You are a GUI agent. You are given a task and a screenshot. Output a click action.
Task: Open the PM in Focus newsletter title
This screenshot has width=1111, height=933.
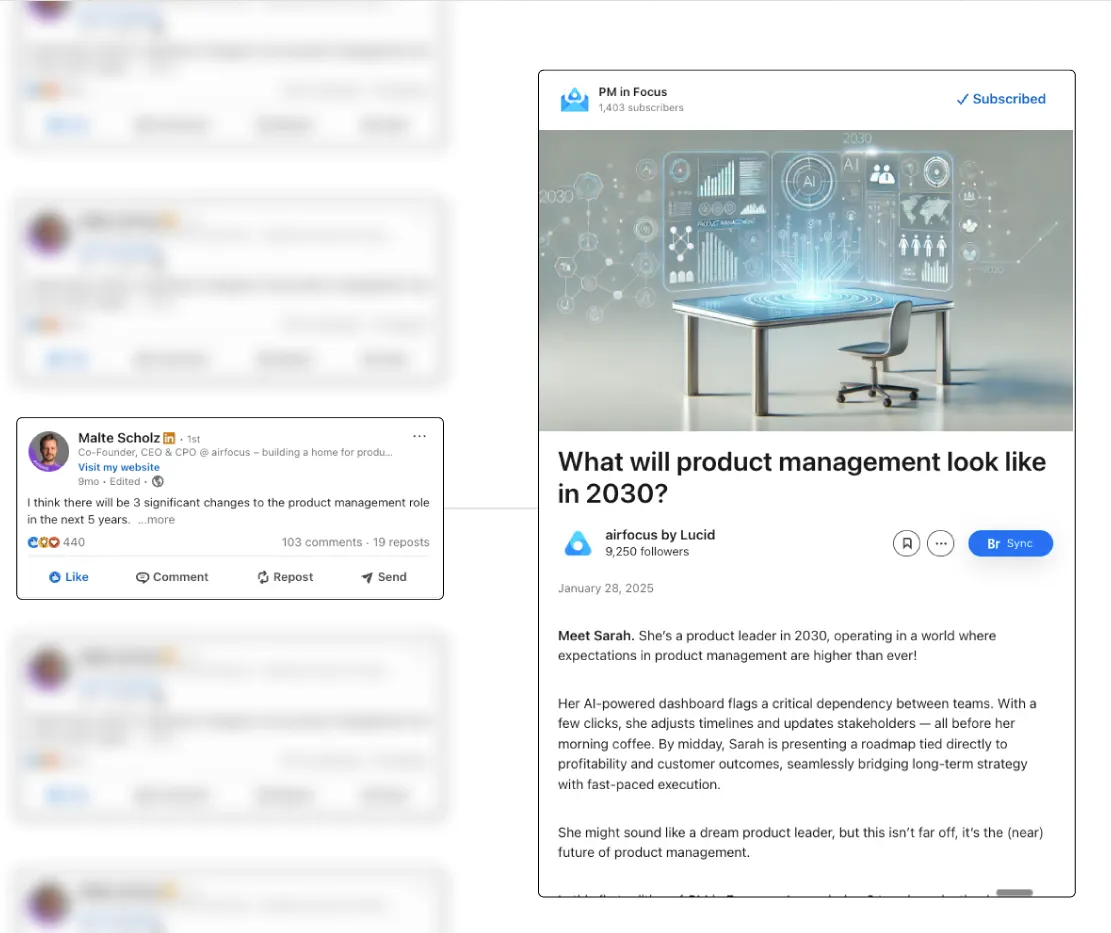[x=633, y=92]
